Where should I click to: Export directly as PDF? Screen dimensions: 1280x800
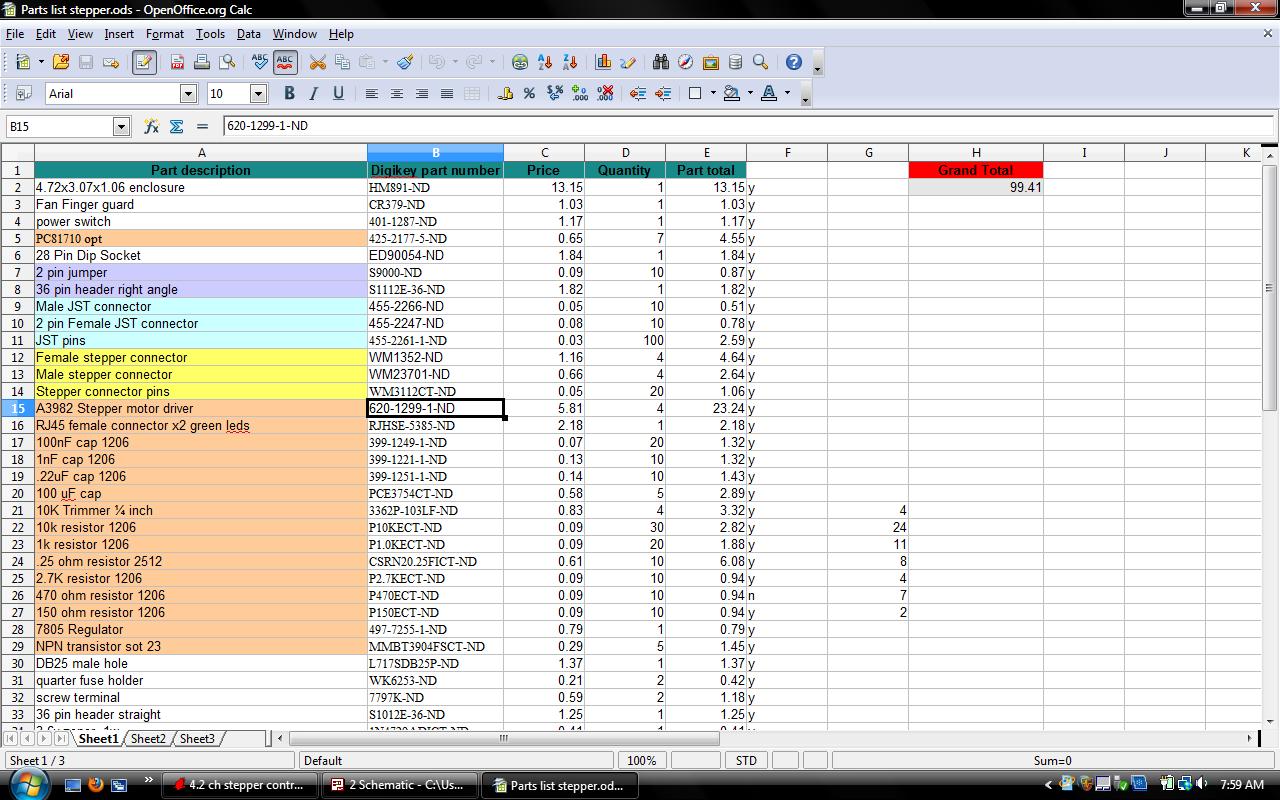pyautogui.click(x=177, y=62)
